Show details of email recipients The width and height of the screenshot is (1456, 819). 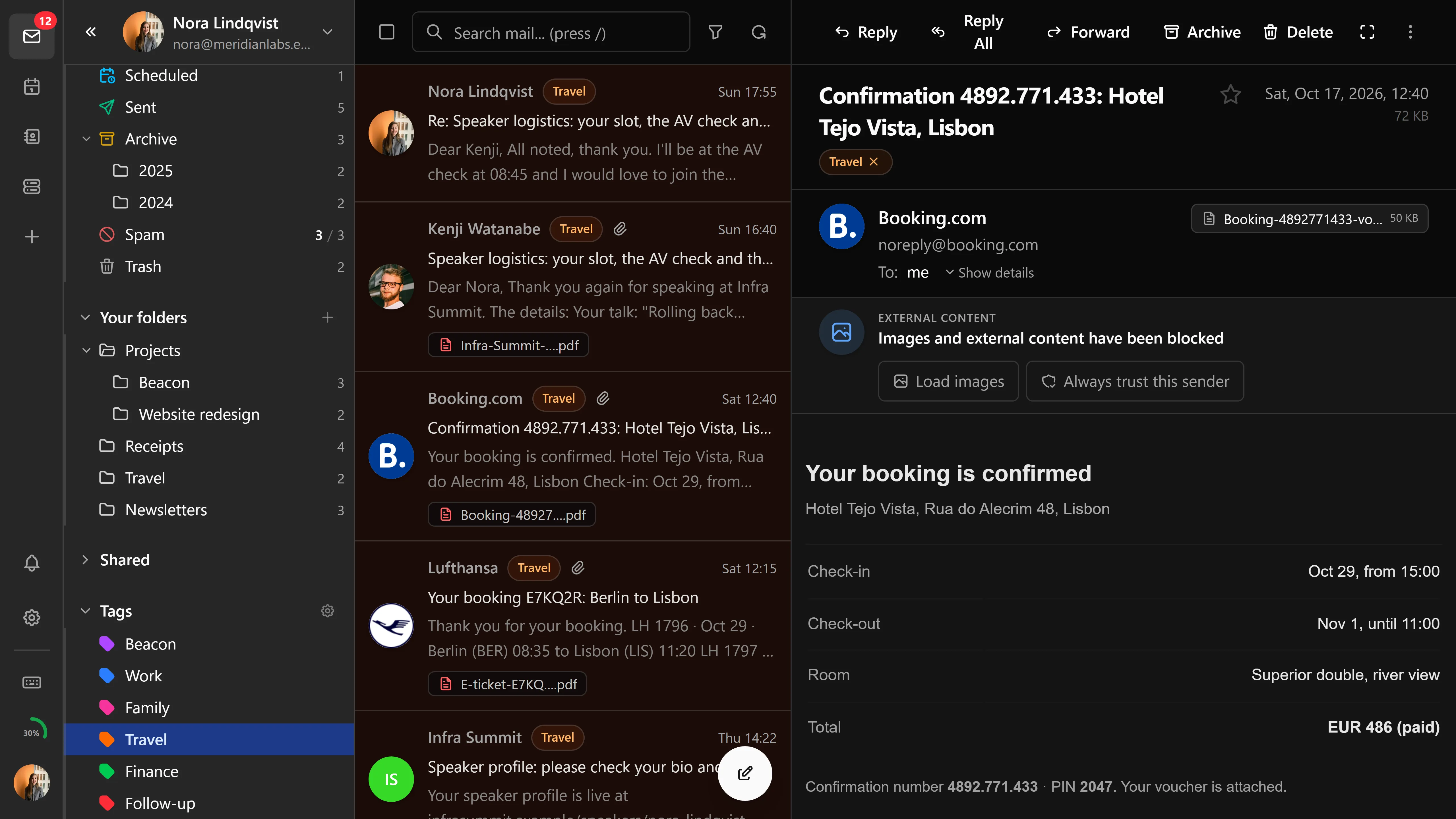990,273
